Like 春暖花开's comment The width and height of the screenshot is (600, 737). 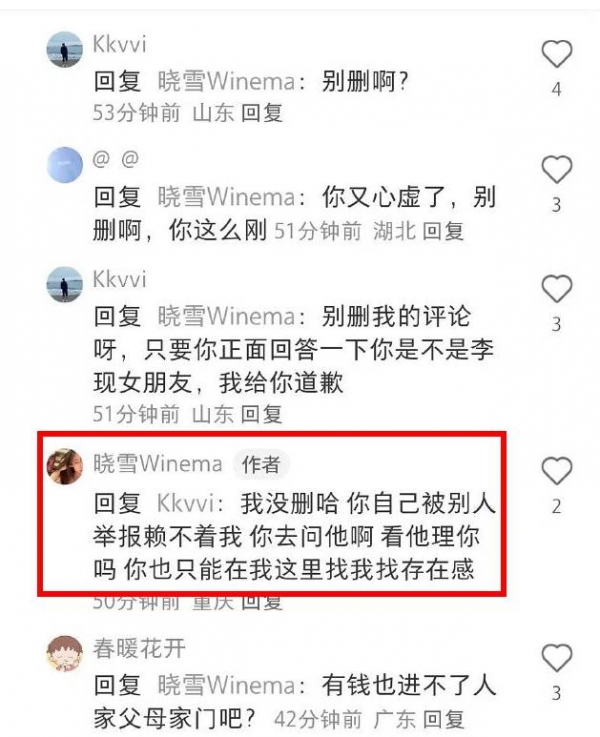click(557, 657)
